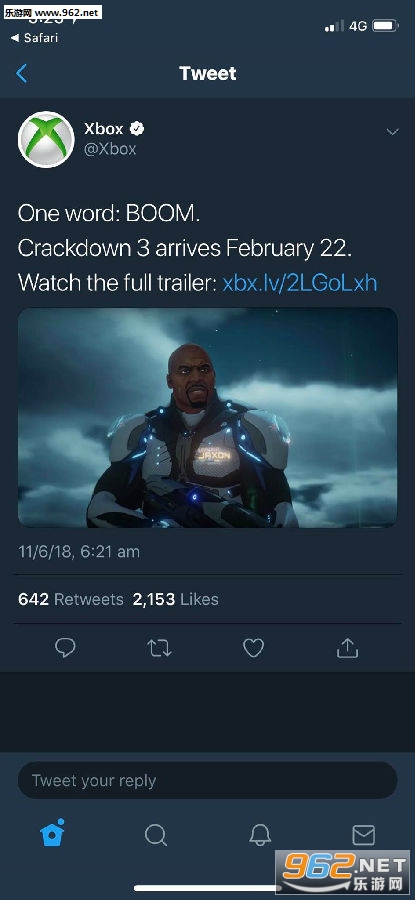Viewport: 415px width, 900px height.
Task: Open the Search tab magnifier icon
Action: (156, 835)
